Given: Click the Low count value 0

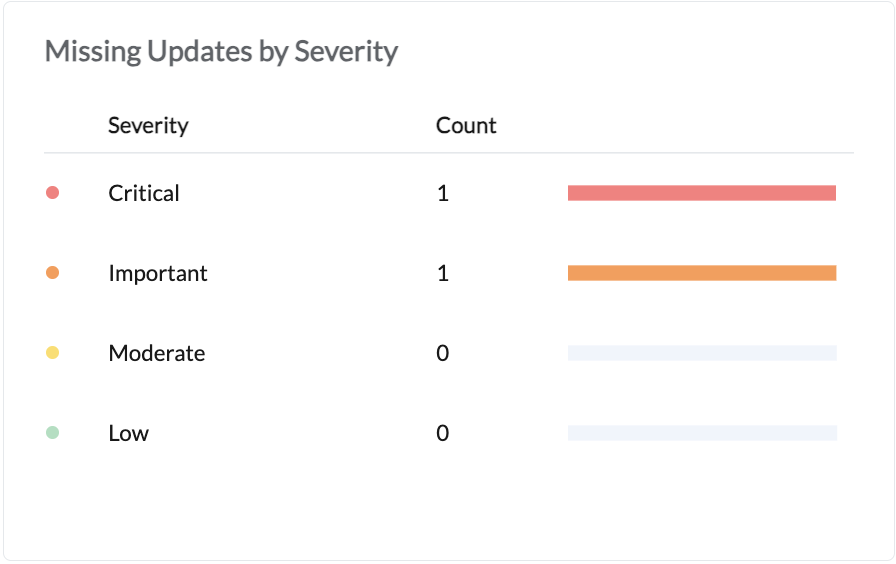Looking at the screenshot, I should (x=443, y=433).
